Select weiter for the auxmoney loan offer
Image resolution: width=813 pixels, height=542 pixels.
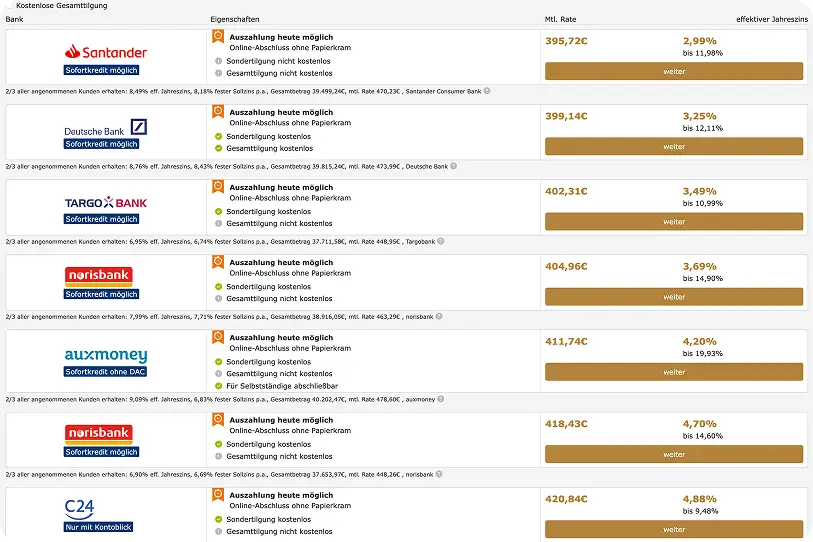tap(674, 372)
